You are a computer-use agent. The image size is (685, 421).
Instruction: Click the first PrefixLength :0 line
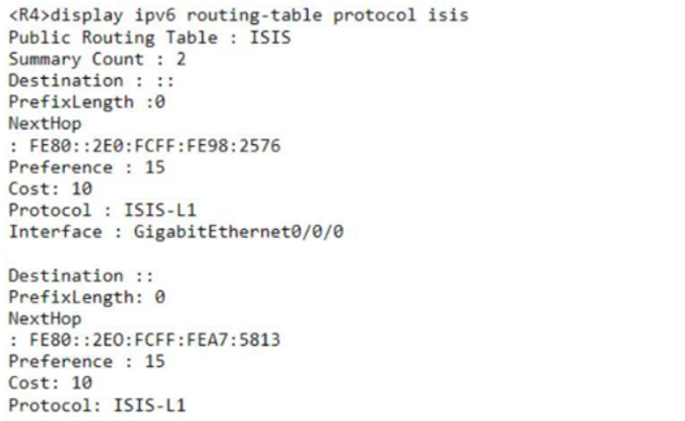tap(87, 102)
